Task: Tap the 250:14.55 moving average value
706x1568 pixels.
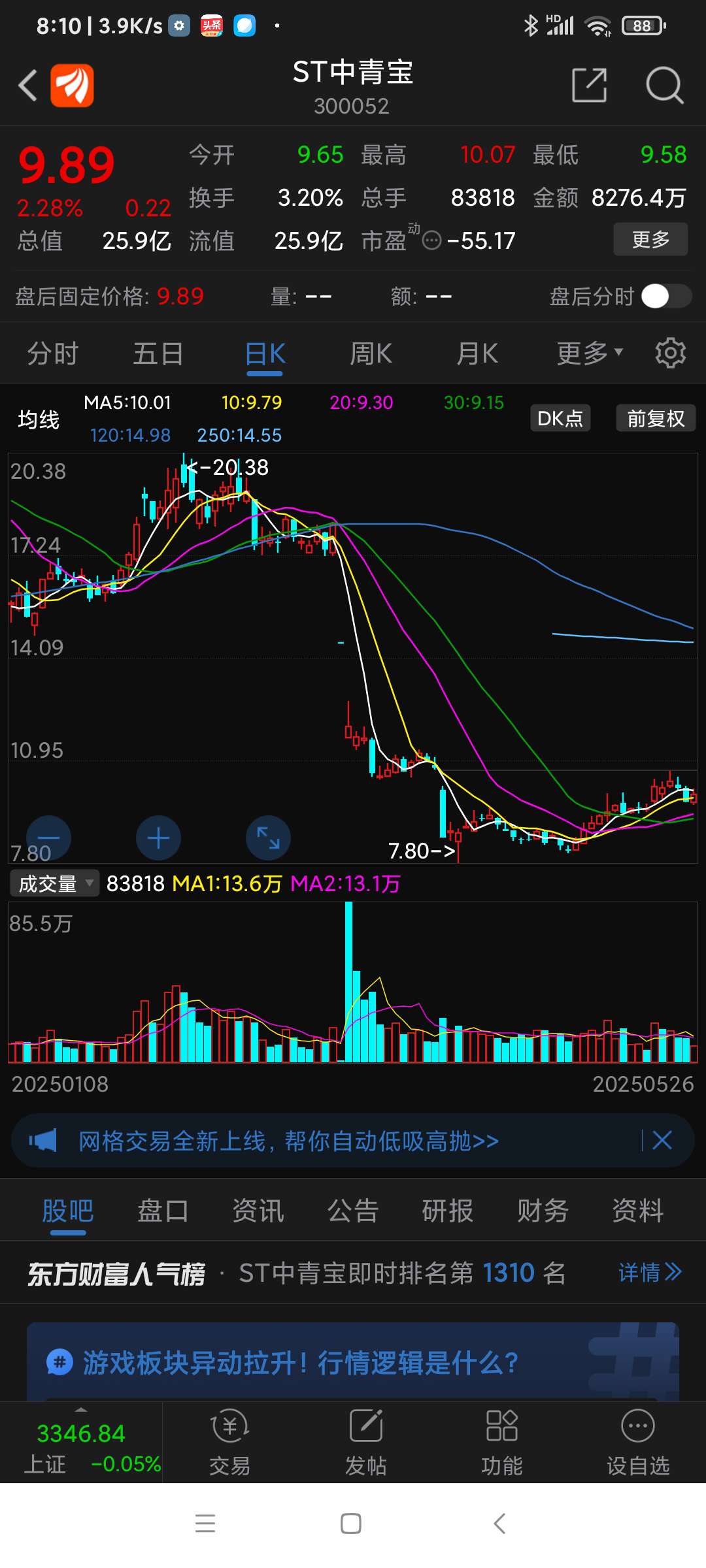Action: point(239,435)
